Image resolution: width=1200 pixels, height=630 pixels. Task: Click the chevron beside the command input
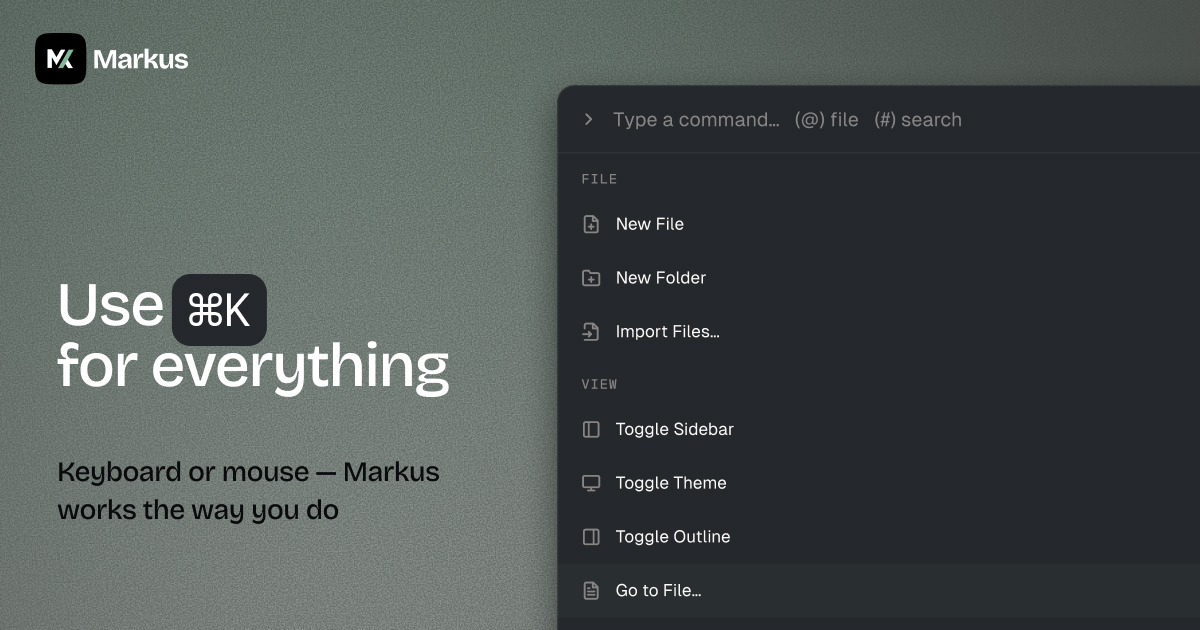coord(589,119)
